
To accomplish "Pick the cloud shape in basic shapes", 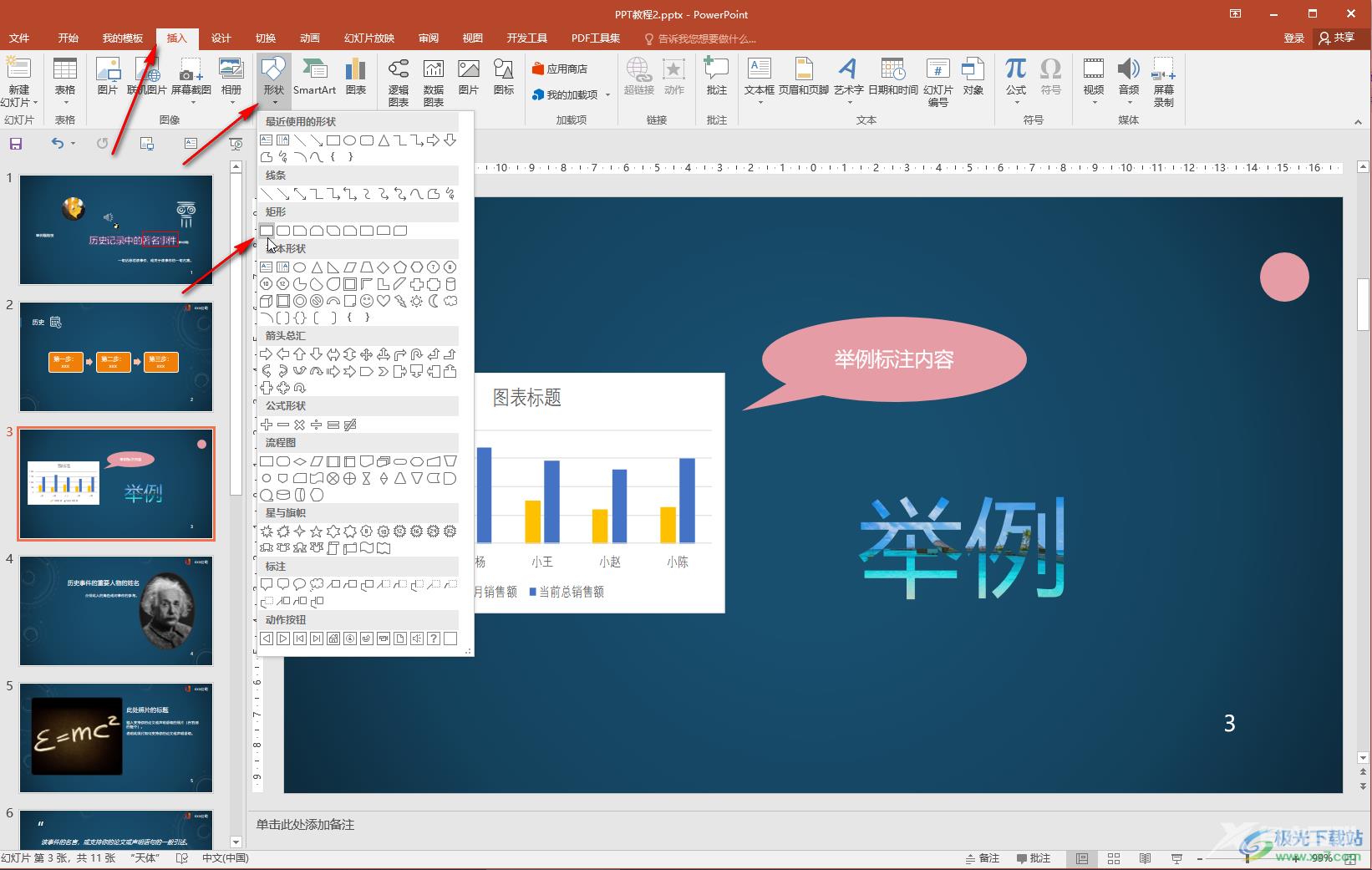I will coord(450,301).
